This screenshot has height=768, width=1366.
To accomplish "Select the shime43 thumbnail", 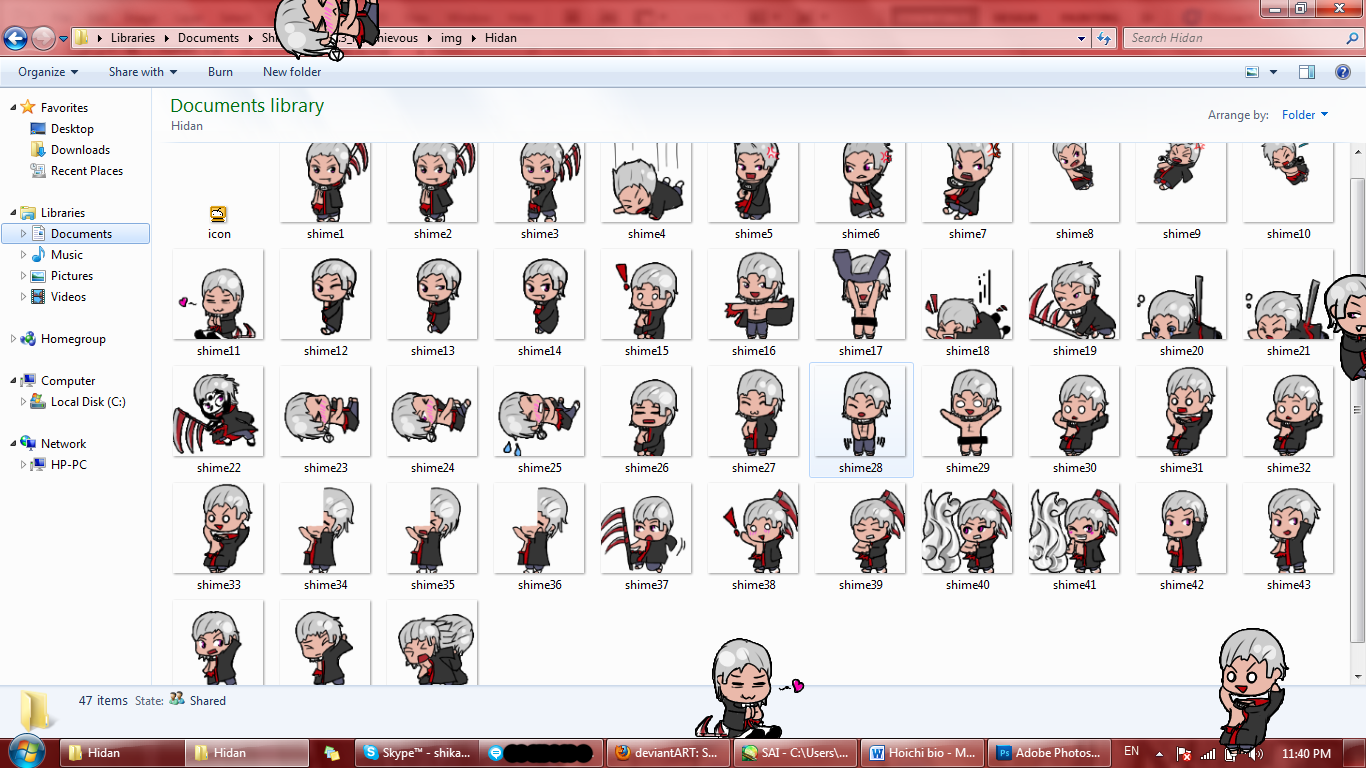I will 1288,529.
